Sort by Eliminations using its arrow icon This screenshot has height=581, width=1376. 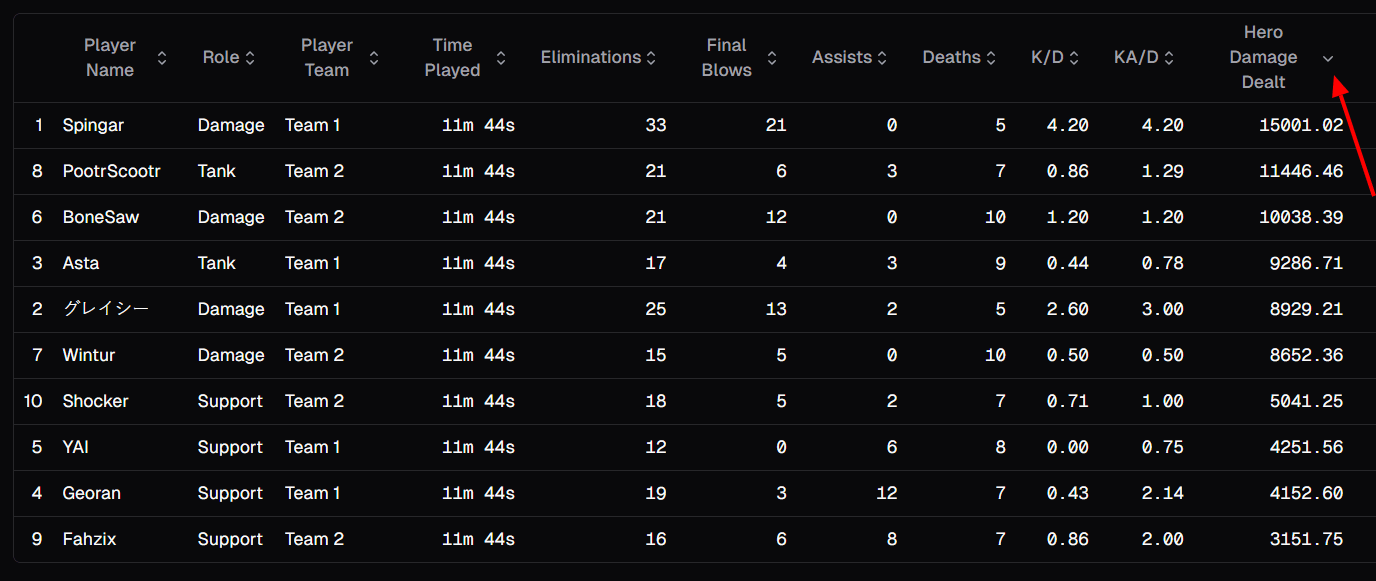click(x=651, y=58)
